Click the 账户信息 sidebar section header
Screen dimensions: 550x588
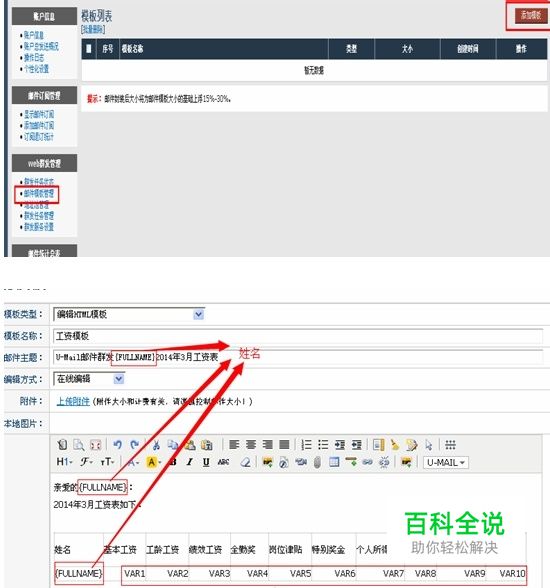coord(44,16)
